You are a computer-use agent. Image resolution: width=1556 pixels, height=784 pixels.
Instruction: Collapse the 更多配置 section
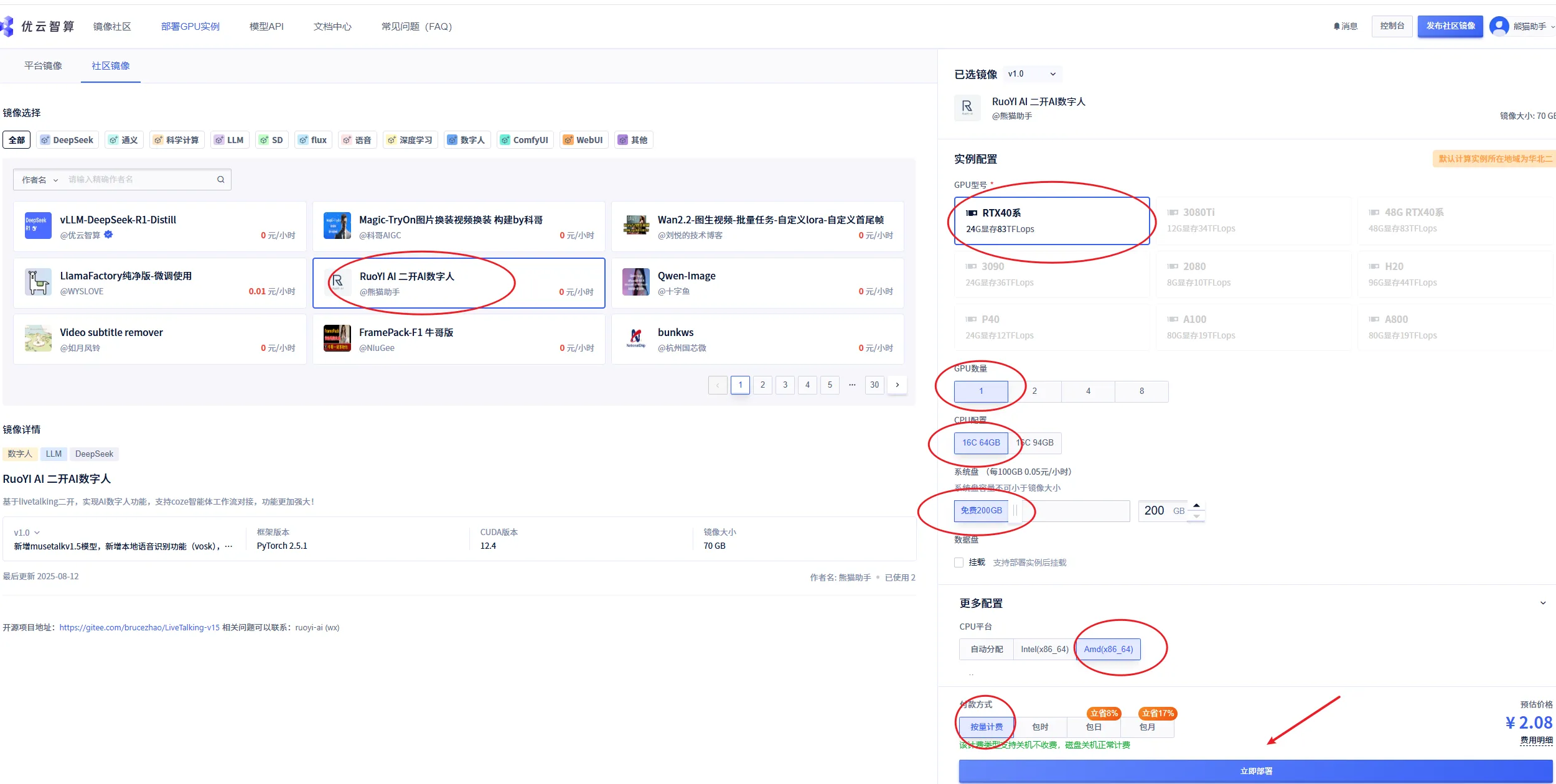coord(1543,603)
